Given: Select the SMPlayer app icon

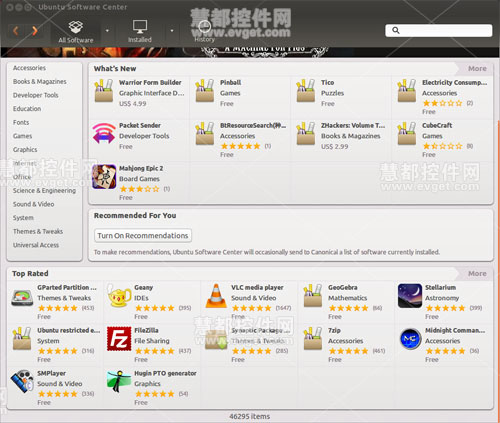Looking at the screenshot, I should point(22,381).
